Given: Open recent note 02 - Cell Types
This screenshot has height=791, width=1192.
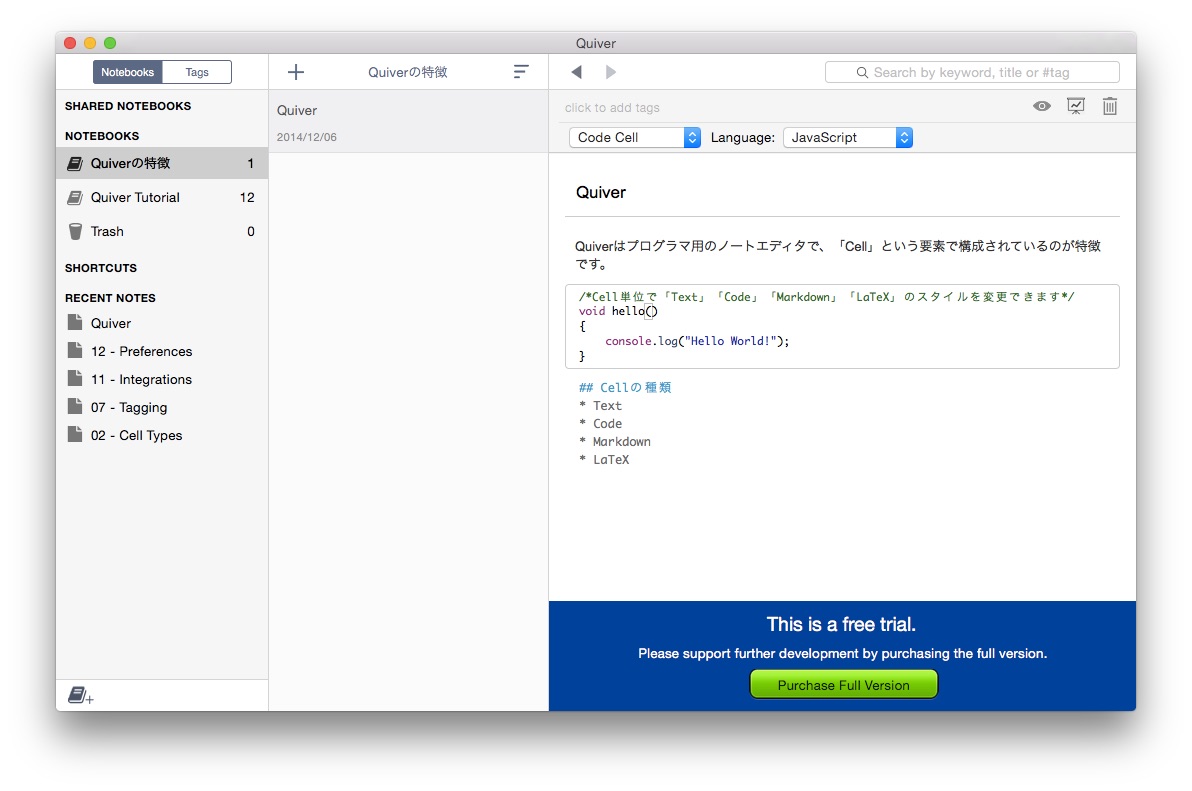Looking at the screenshot, I should click(x=137, y=435).
